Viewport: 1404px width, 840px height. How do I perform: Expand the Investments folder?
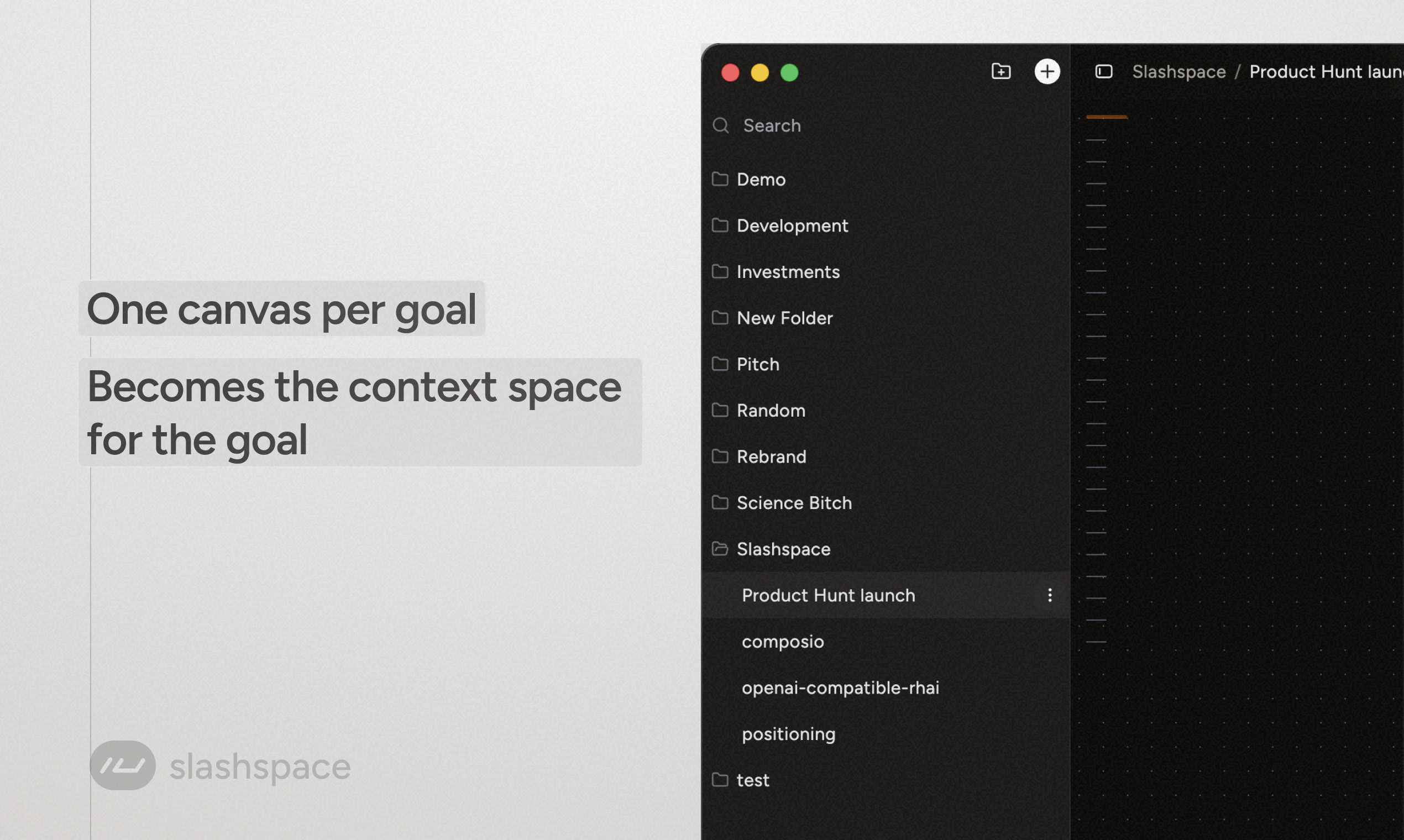886,272
